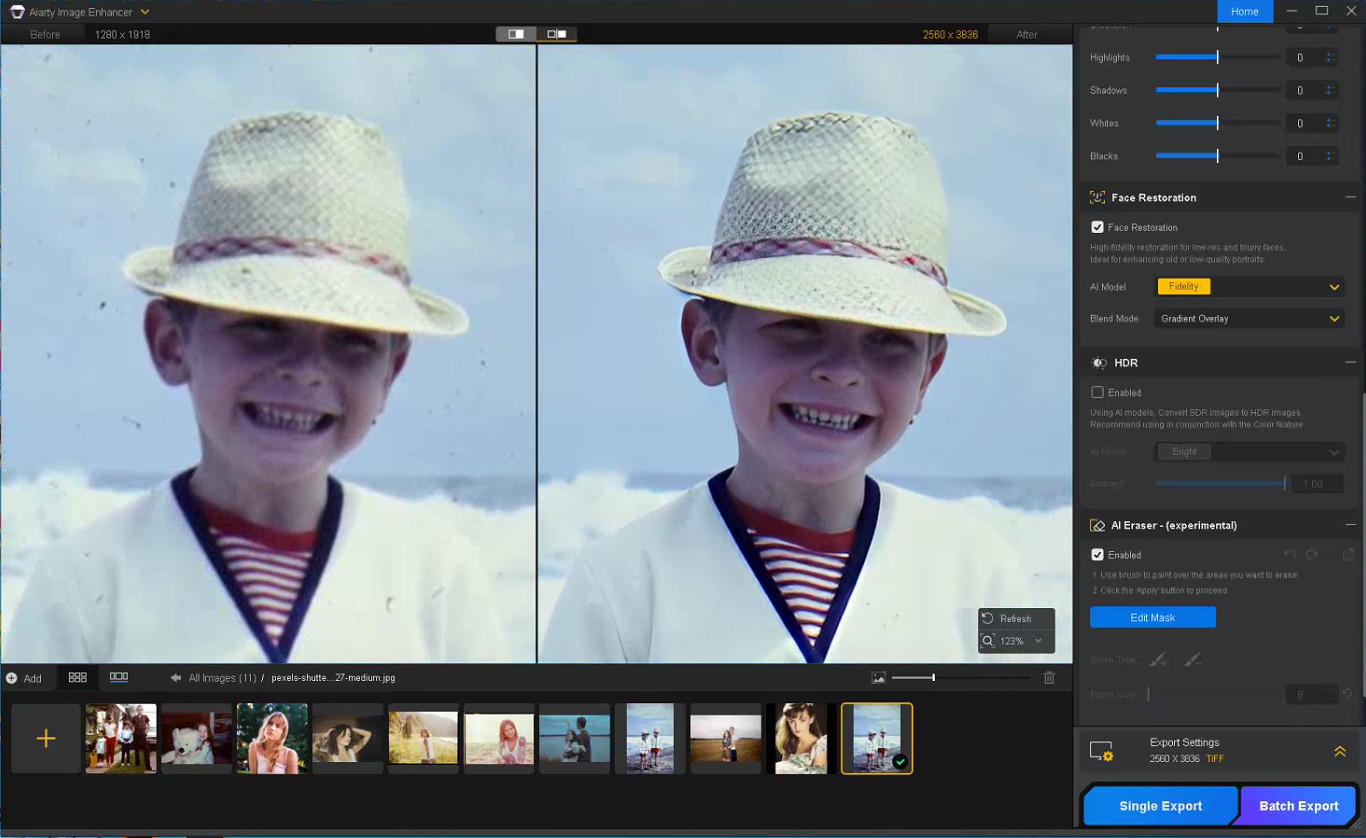The height and width of the screenshot is (838, 1366).
Task: Open export settings gear icon
Action: click(x=1101, y=751)
